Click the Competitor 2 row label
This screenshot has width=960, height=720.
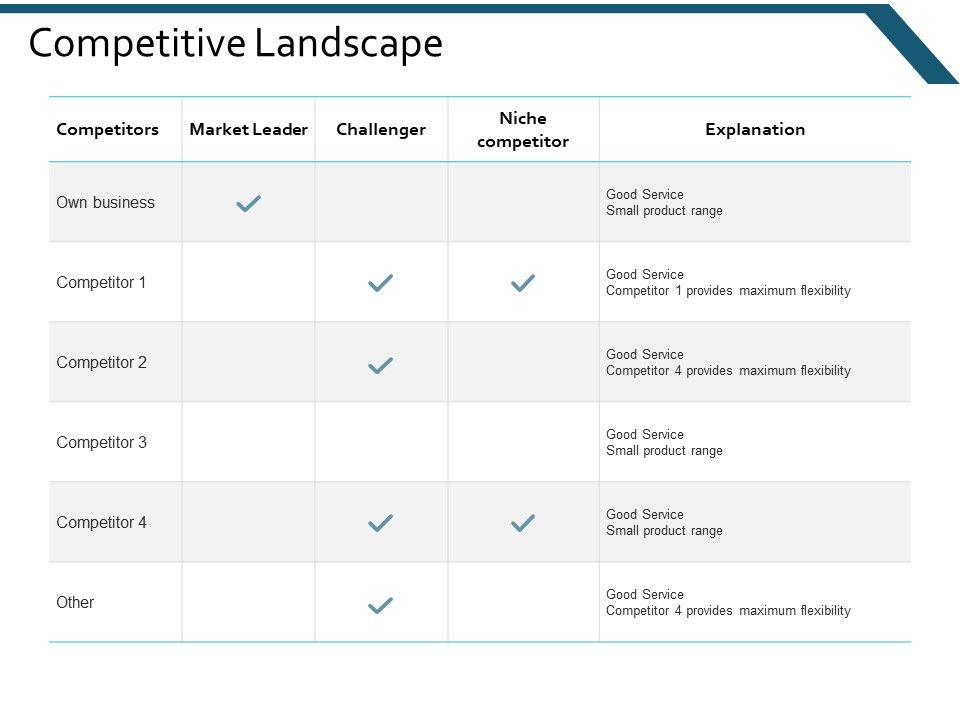coord(102,362)
